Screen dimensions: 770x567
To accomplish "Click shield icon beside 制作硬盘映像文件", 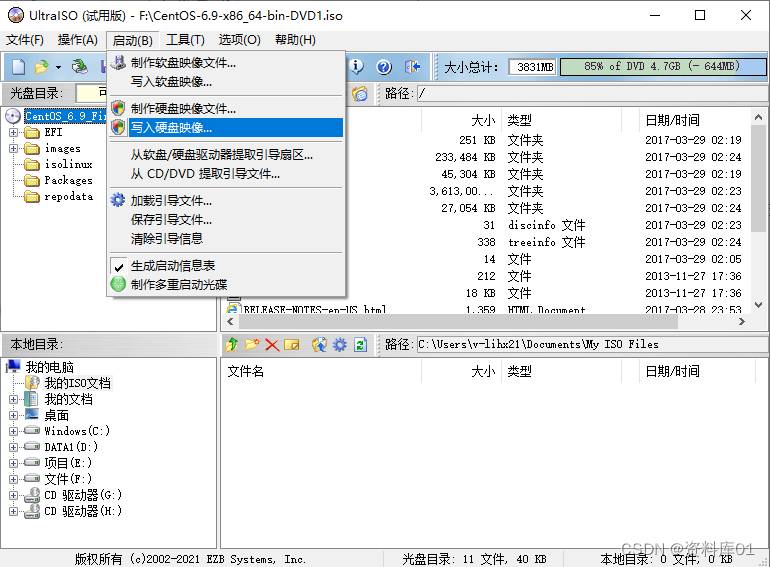I will (x=118, y=108).
